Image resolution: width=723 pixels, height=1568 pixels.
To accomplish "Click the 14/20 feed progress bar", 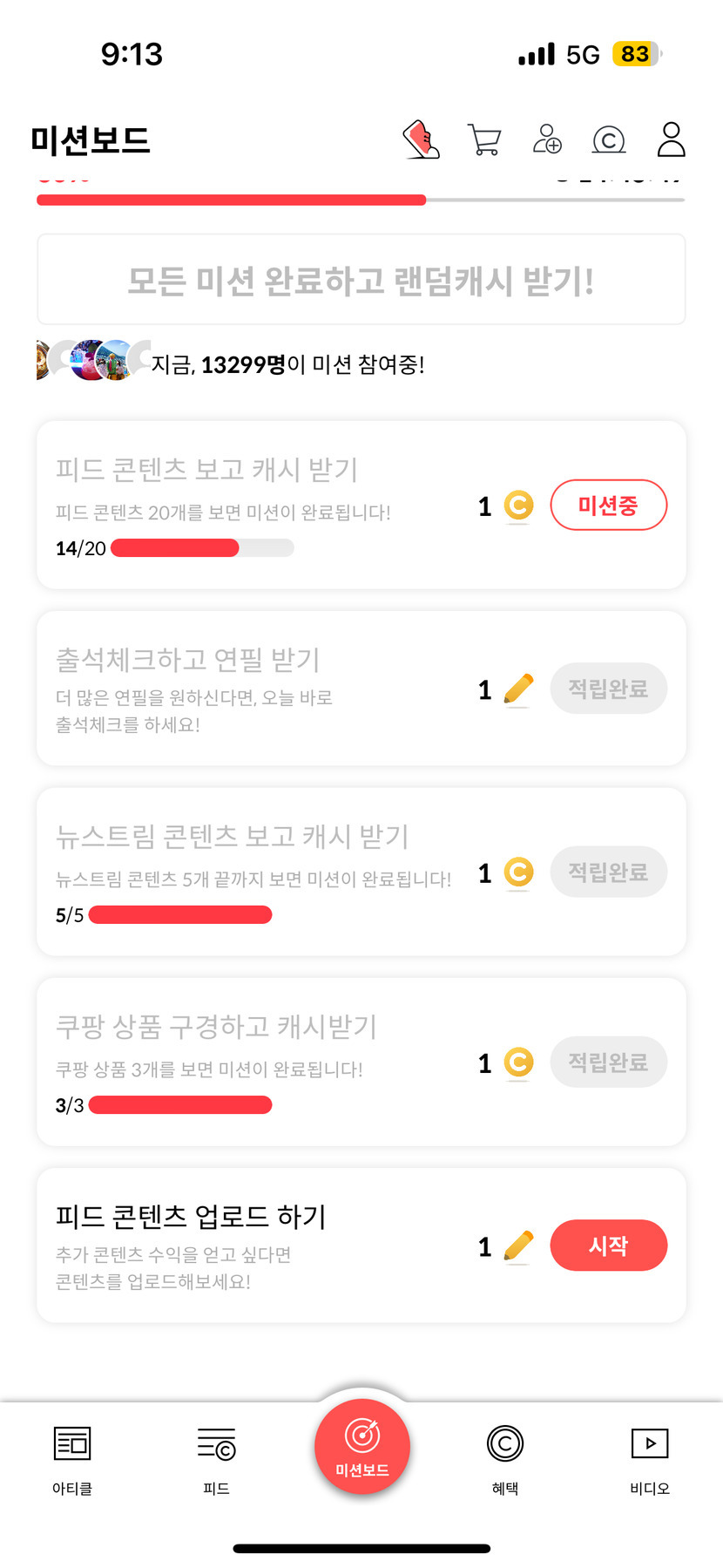I will point(202,548).
